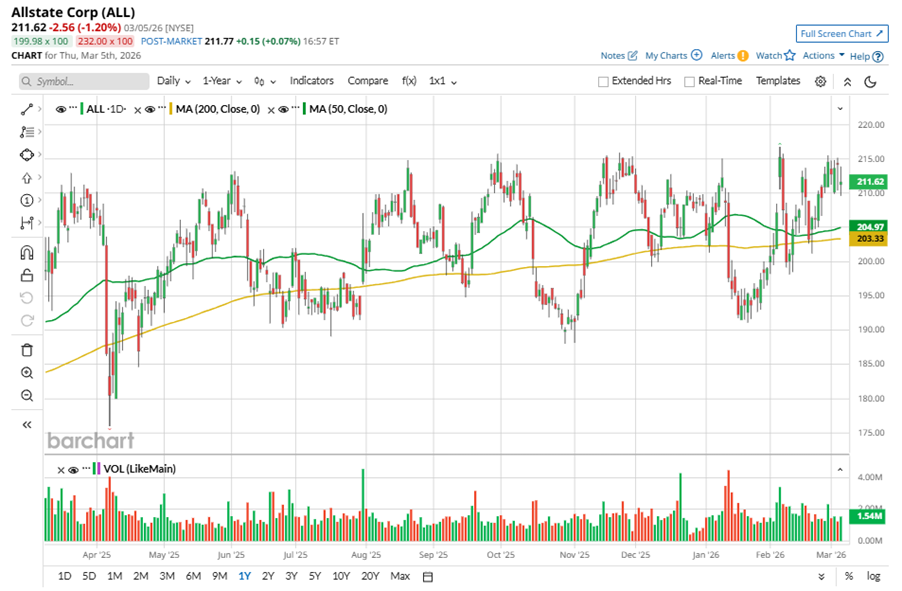Add ALL to Watchlist
This screenshot has width=902, height=591.
click(775, 55)
